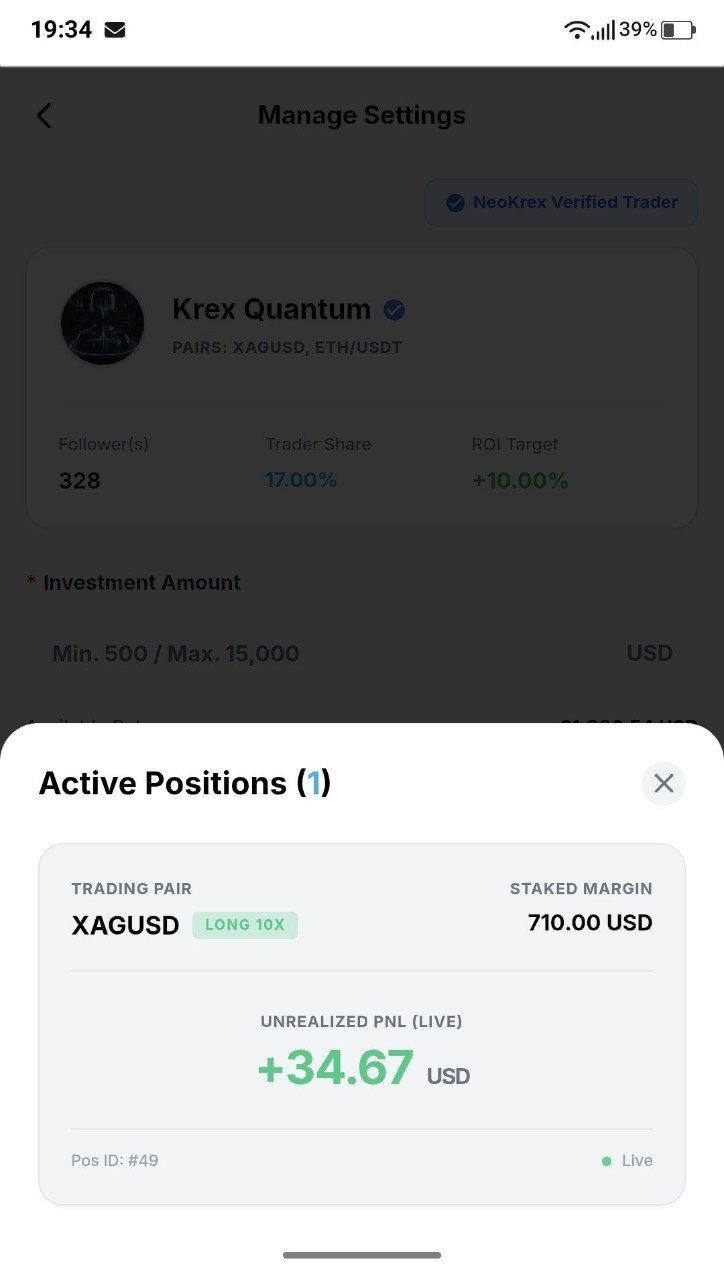Tap the Wi-Fi icon in status bar
Screen dimensions: 724x1280
click(x=576, y=30)
